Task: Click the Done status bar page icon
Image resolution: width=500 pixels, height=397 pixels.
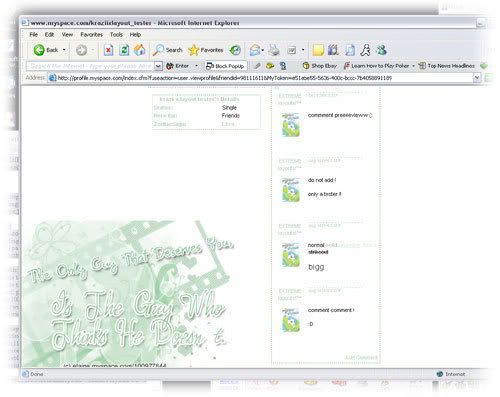Action: (25, 374)
